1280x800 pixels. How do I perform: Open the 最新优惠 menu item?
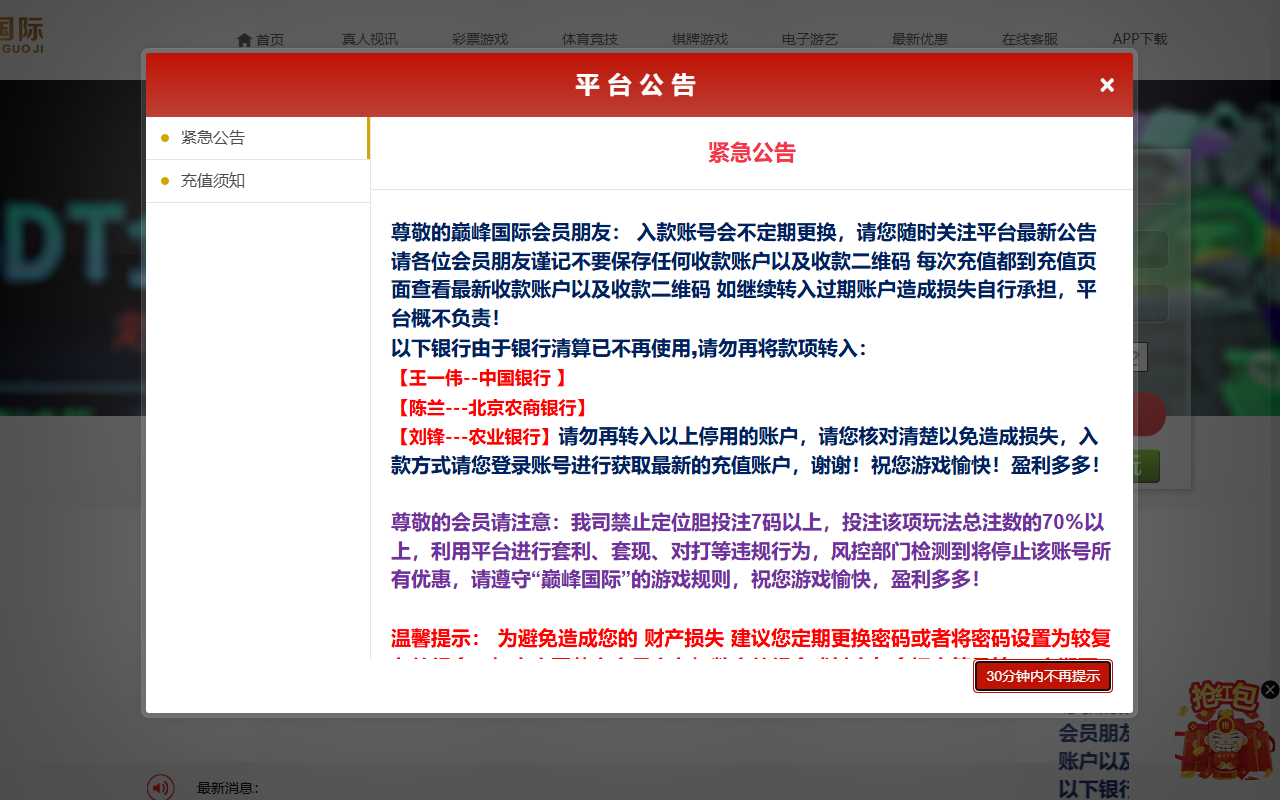(920, 40)
